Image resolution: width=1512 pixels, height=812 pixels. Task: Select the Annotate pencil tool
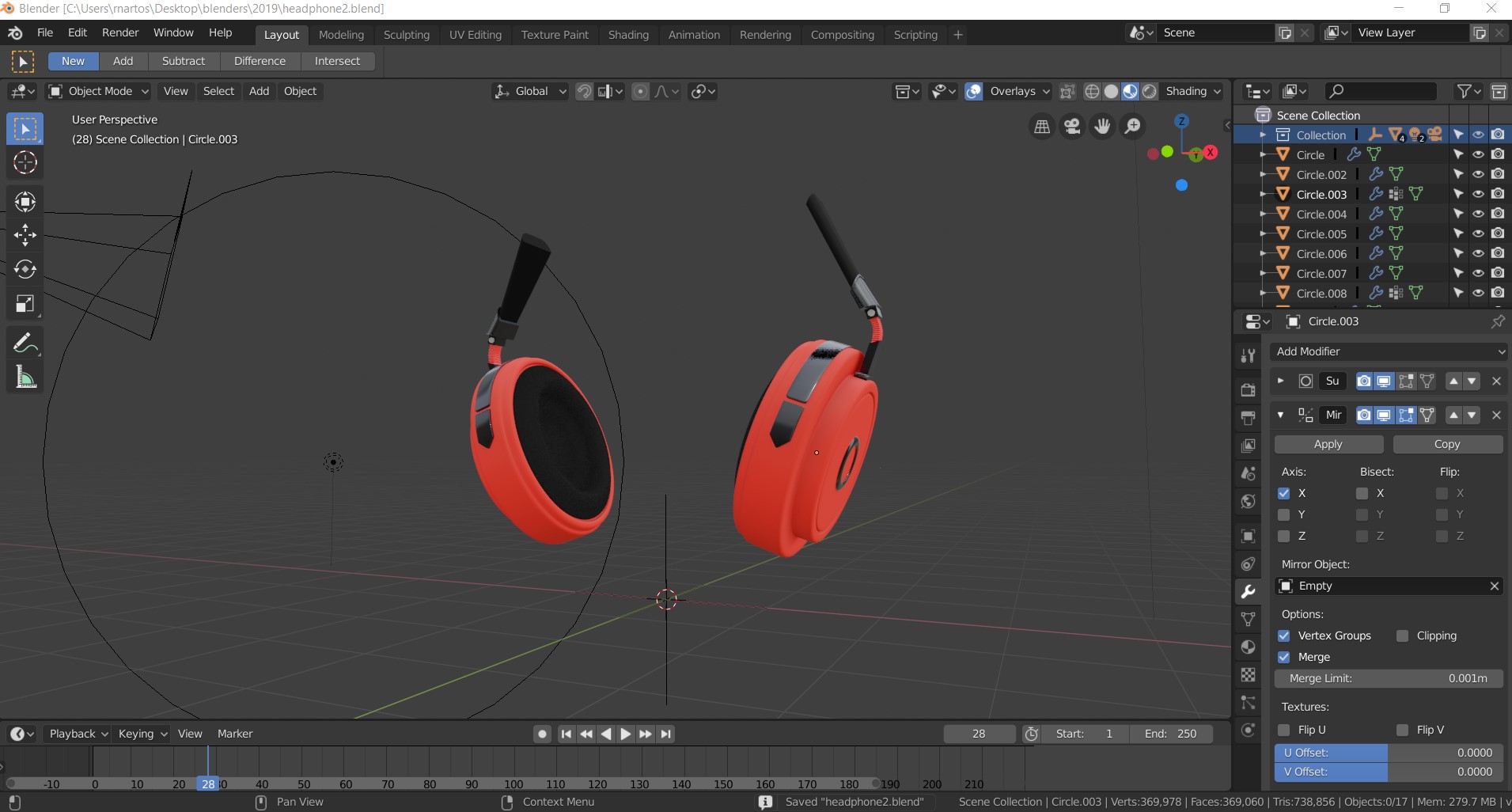click(25, 343)
